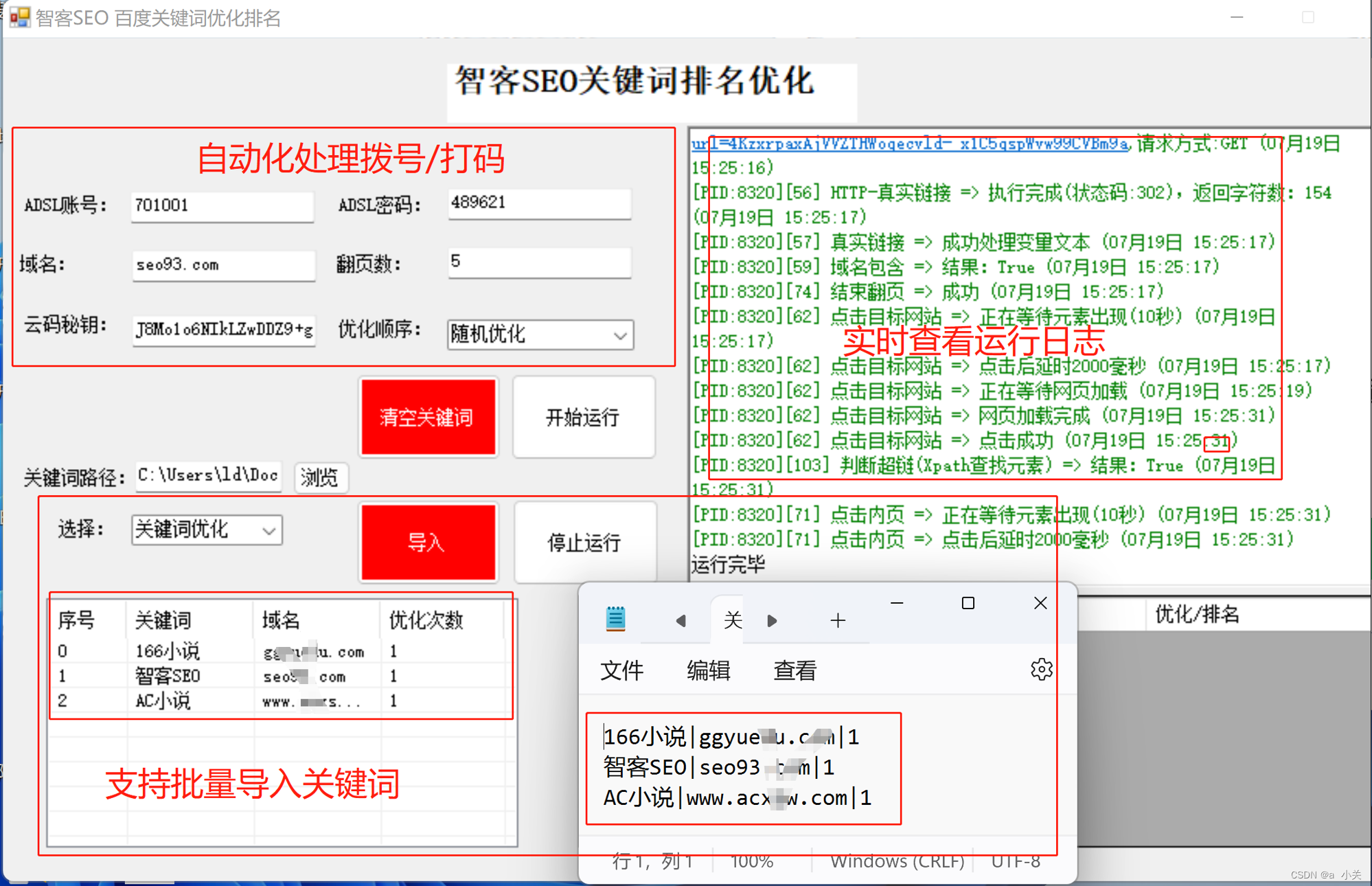The width and height of the screenshot is (1372, 886).
Task: Focus the ADSL账号 input field
Action: click(x=222, y=206)
